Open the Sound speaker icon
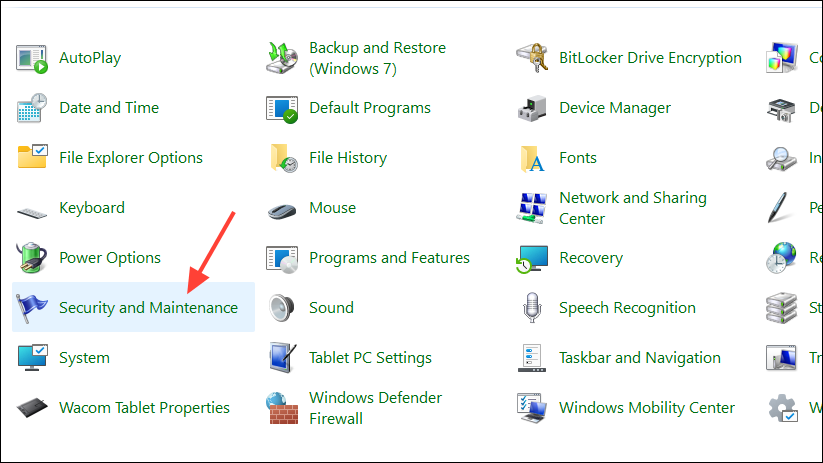Image resolution: width=823 pixels, height=463 pixels. pos(282,308)
